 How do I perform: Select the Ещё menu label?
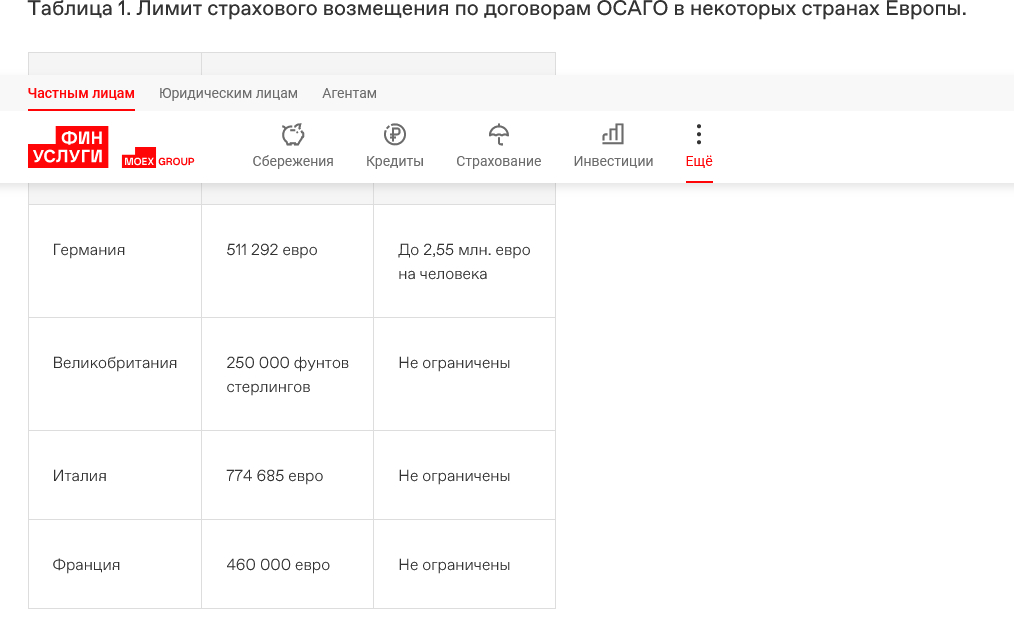pyautogui.click(x=699, y=161)
